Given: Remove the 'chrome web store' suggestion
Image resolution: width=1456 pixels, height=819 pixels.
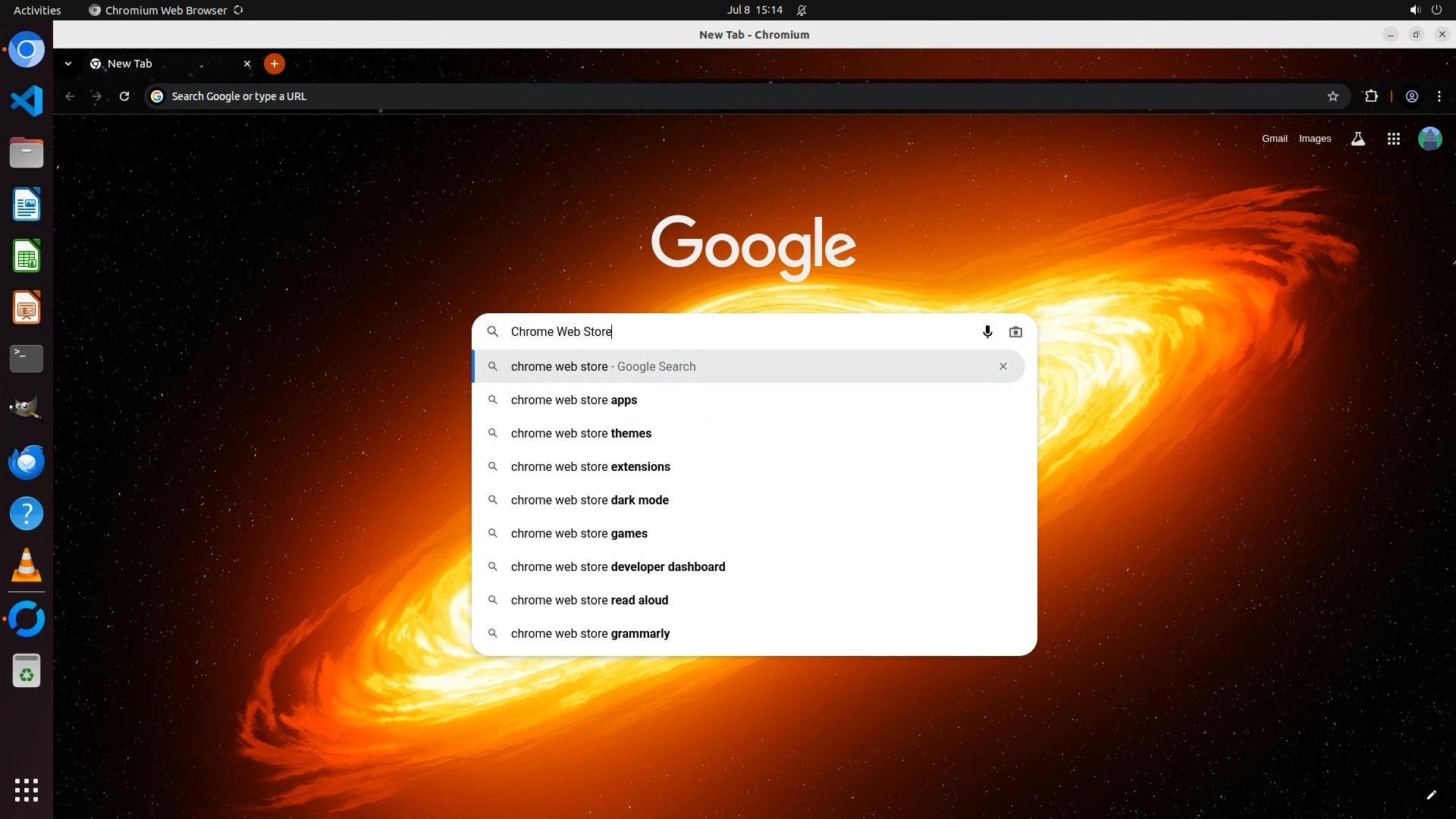Looking at the screenshot, I should click(1003, 366).
